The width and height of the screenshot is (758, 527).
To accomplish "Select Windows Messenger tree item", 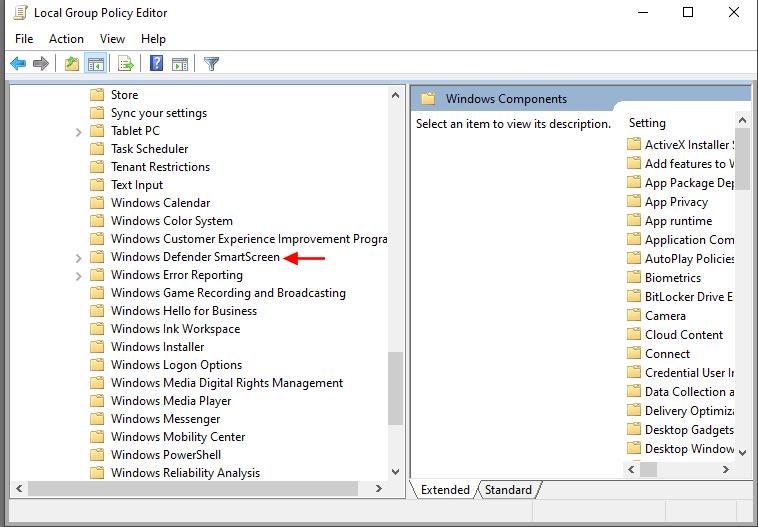I will pyautogui.click(x=165, y=419).
